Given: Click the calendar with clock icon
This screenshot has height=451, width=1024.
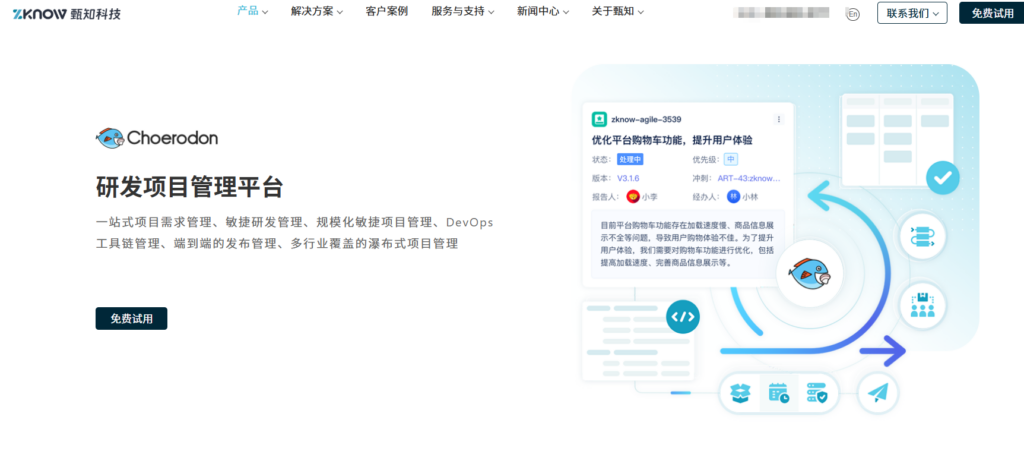Looking at the screenshot, I should click(778, 394).
